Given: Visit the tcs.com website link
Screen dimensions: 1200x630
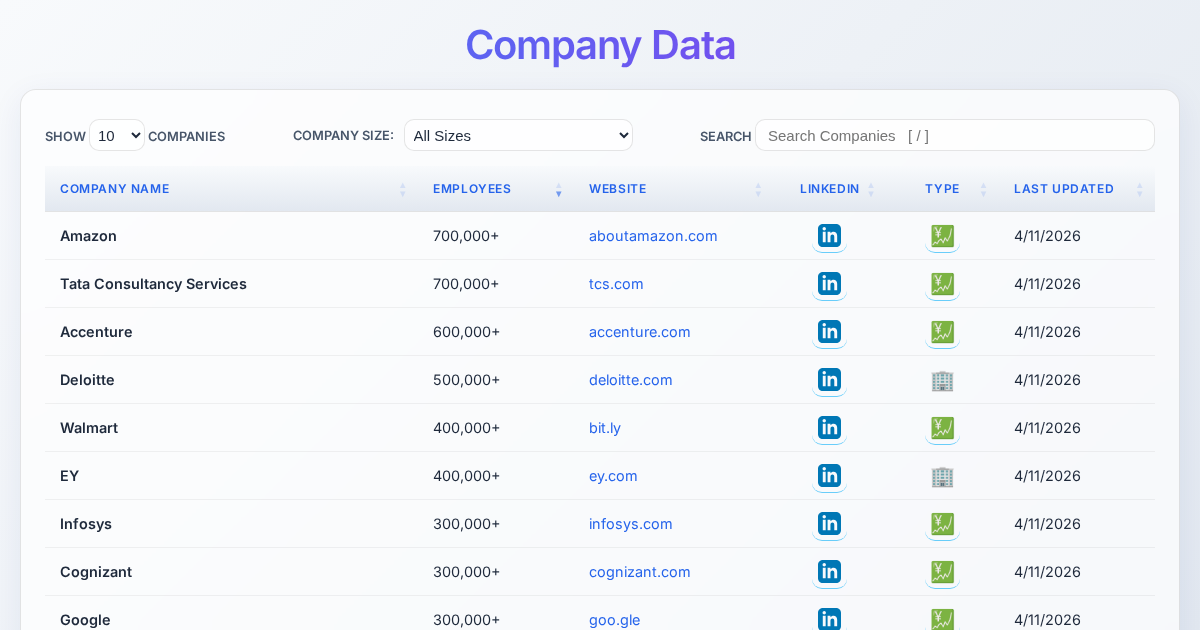Looking at the screenshot, I should (x=616, y=284).
